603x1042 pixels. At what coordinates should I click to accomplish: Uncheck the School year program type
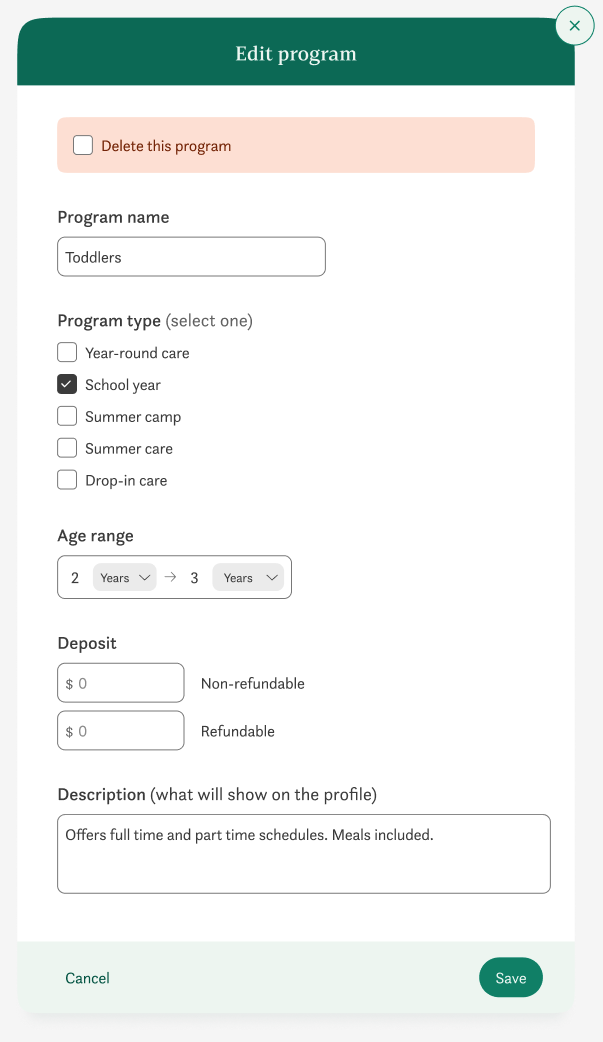(x=66, y=384)
